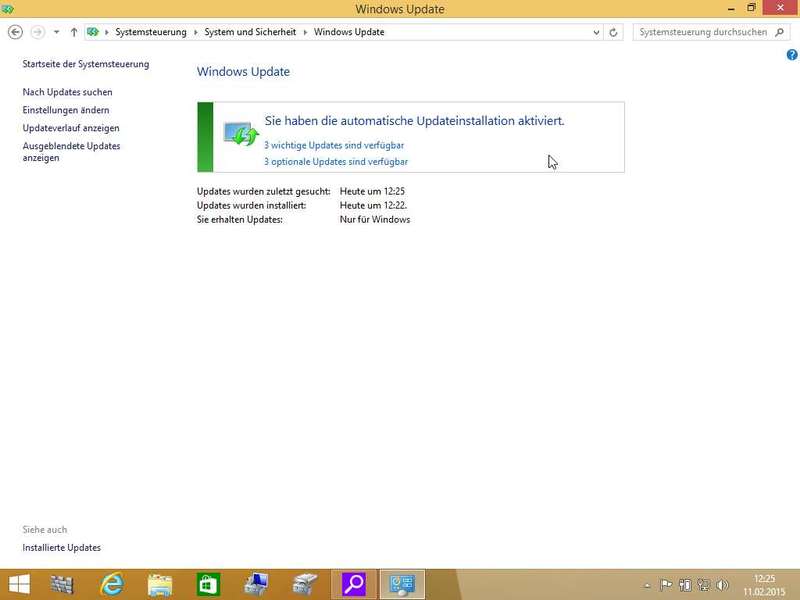Refresh the Windows Update page
Image resolution: width=800 pixels, height=600 pixels.
click(x=613, y=32)
